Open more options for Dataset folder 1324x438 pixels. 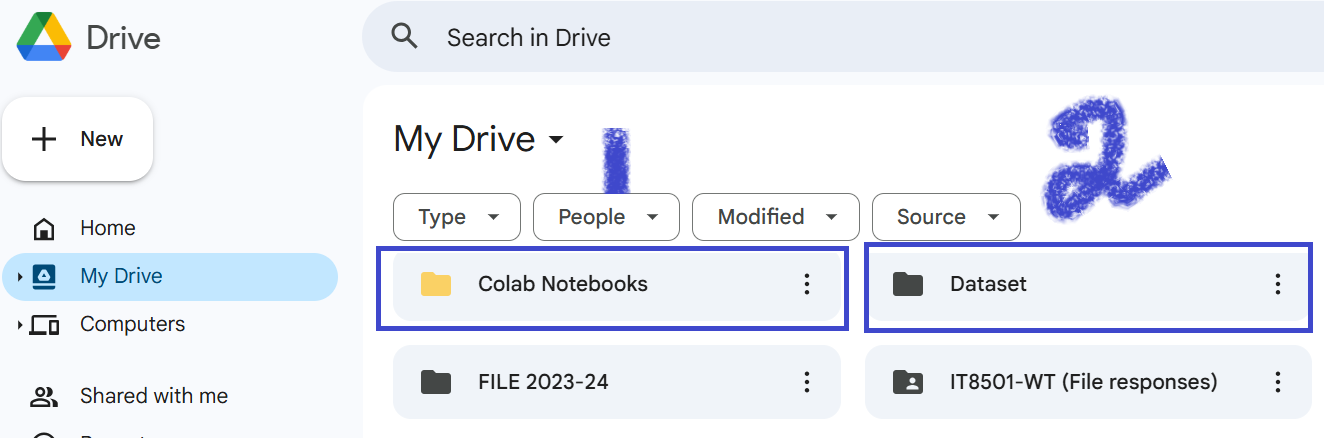pyautogui.click(x=1277, y=284)
